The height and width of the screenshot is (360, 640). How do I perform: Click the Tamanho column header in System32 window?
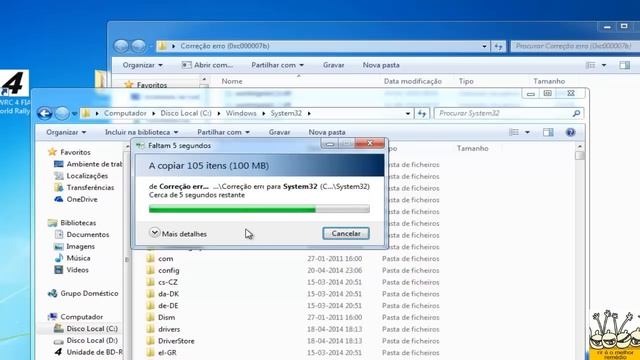[473, 149]
